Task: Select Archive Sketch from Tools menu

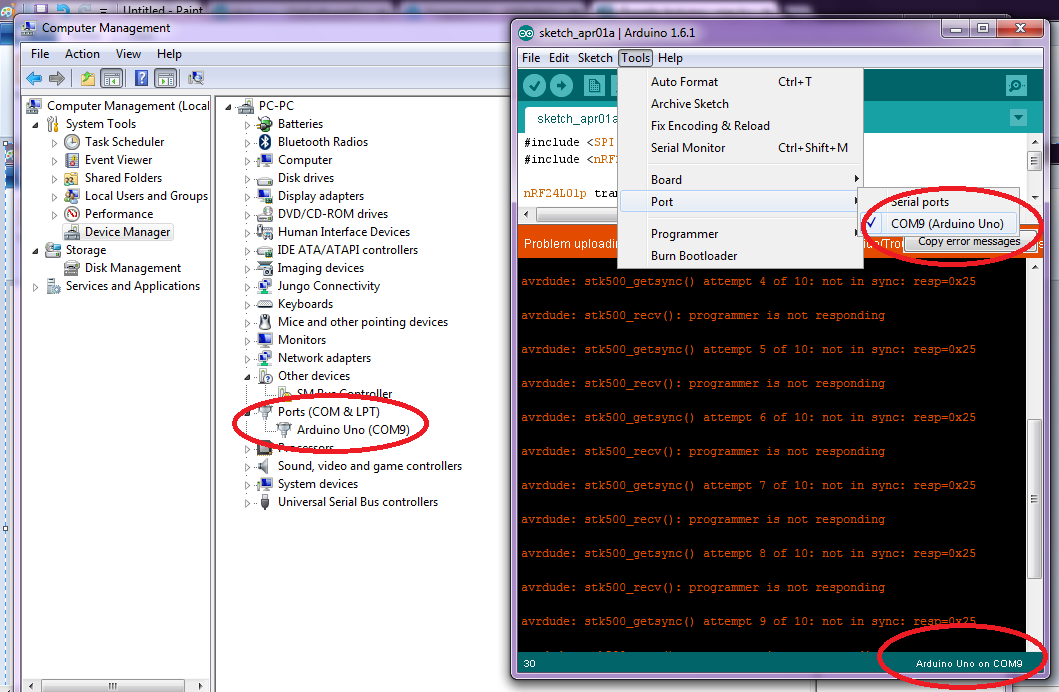Action: [741, 104]
